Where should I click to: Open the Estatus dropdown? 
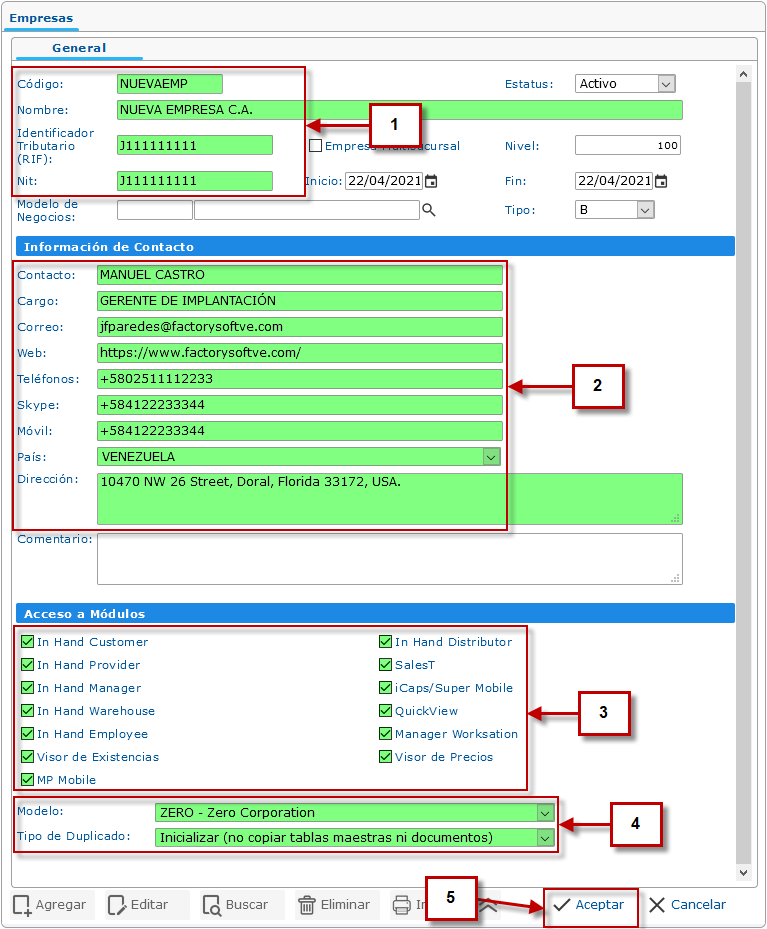[x=625, y=84]
